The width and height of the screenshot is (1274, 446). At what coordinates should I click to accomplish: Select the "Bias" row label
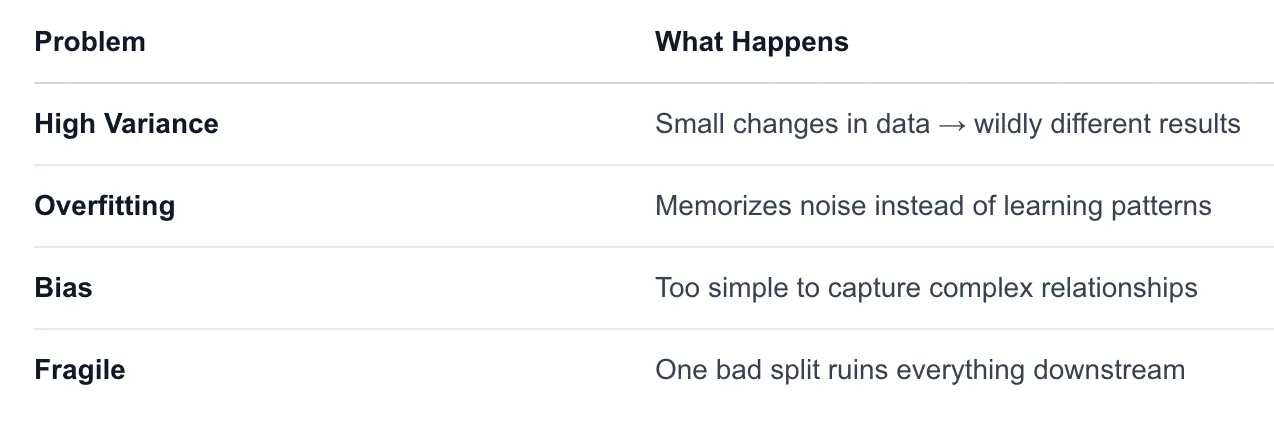(x=63, y=288)
